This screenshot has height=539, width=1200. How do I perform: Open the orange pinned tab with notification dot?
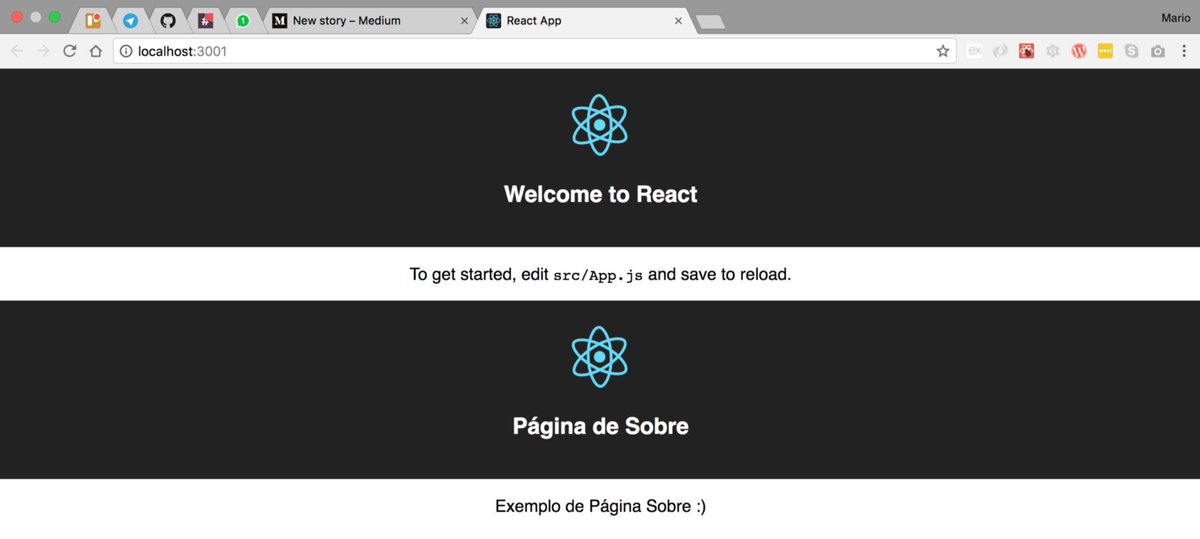pos(93,20)
